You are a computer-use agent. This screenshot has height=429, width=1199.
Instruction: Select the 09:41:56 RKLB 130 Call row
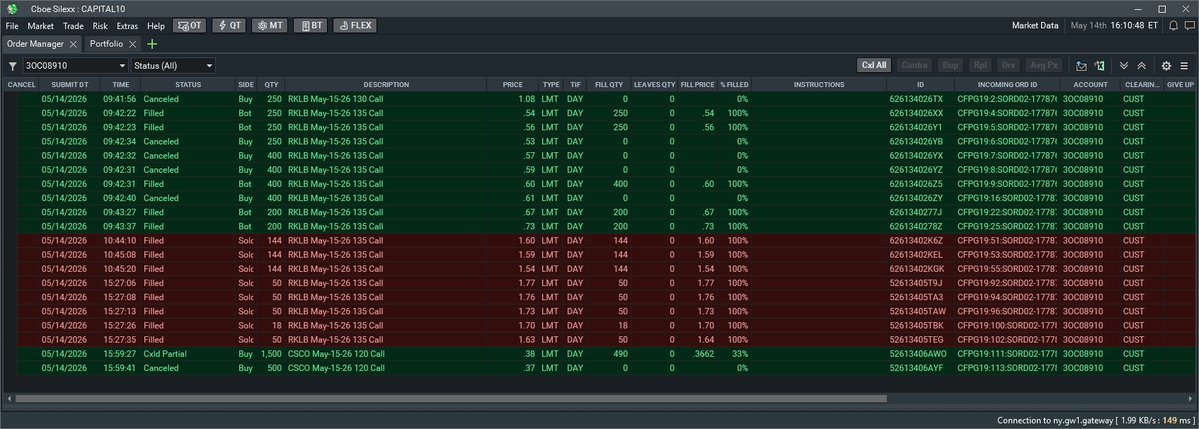[600, 99]
